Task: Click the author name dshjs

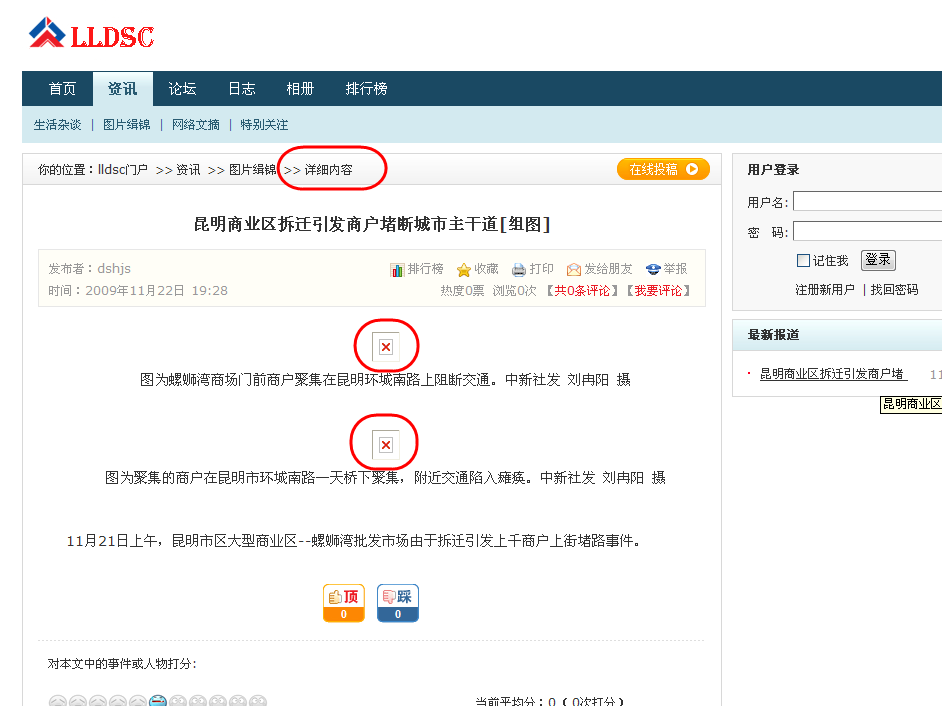Action: [x=114, y=269]
